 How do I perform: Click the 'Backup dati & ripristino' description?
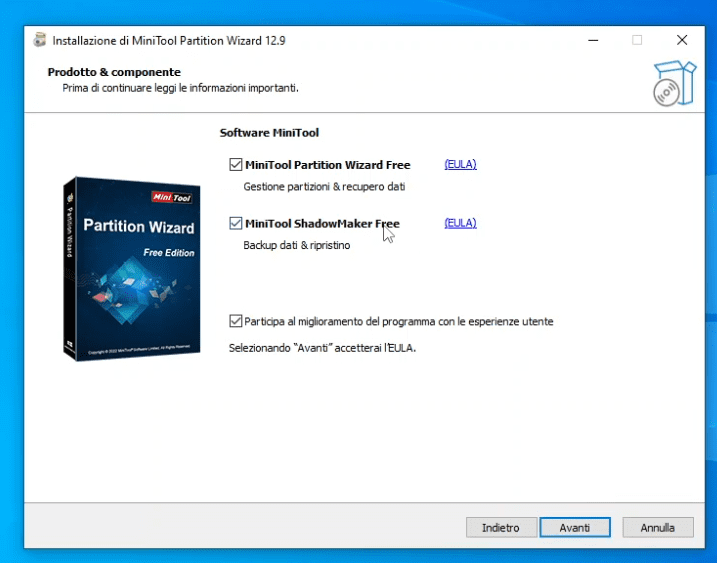[x=297, y=245]
